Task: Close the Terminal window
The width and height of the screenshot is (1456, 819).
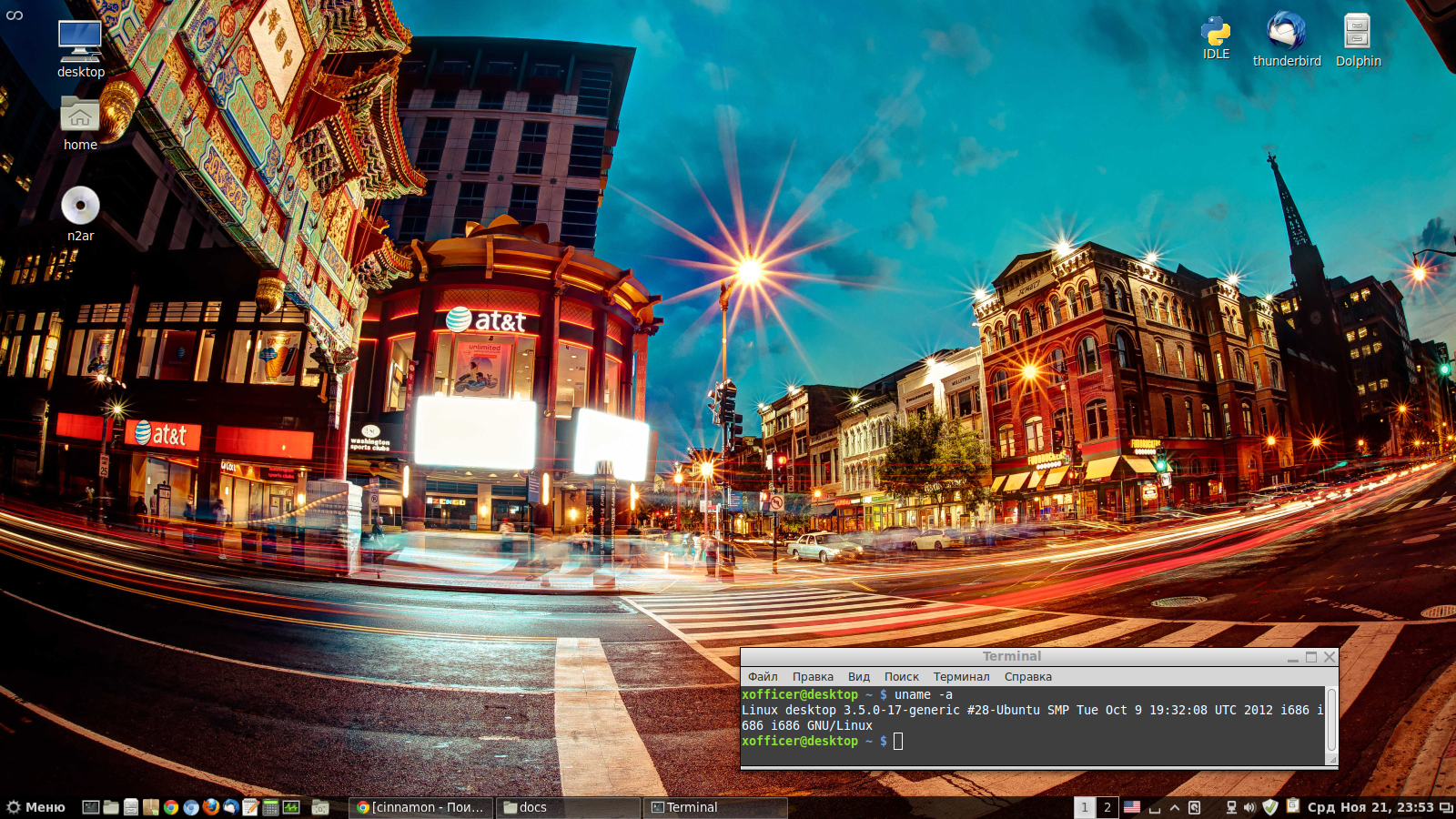Action: click(1330, 657)
